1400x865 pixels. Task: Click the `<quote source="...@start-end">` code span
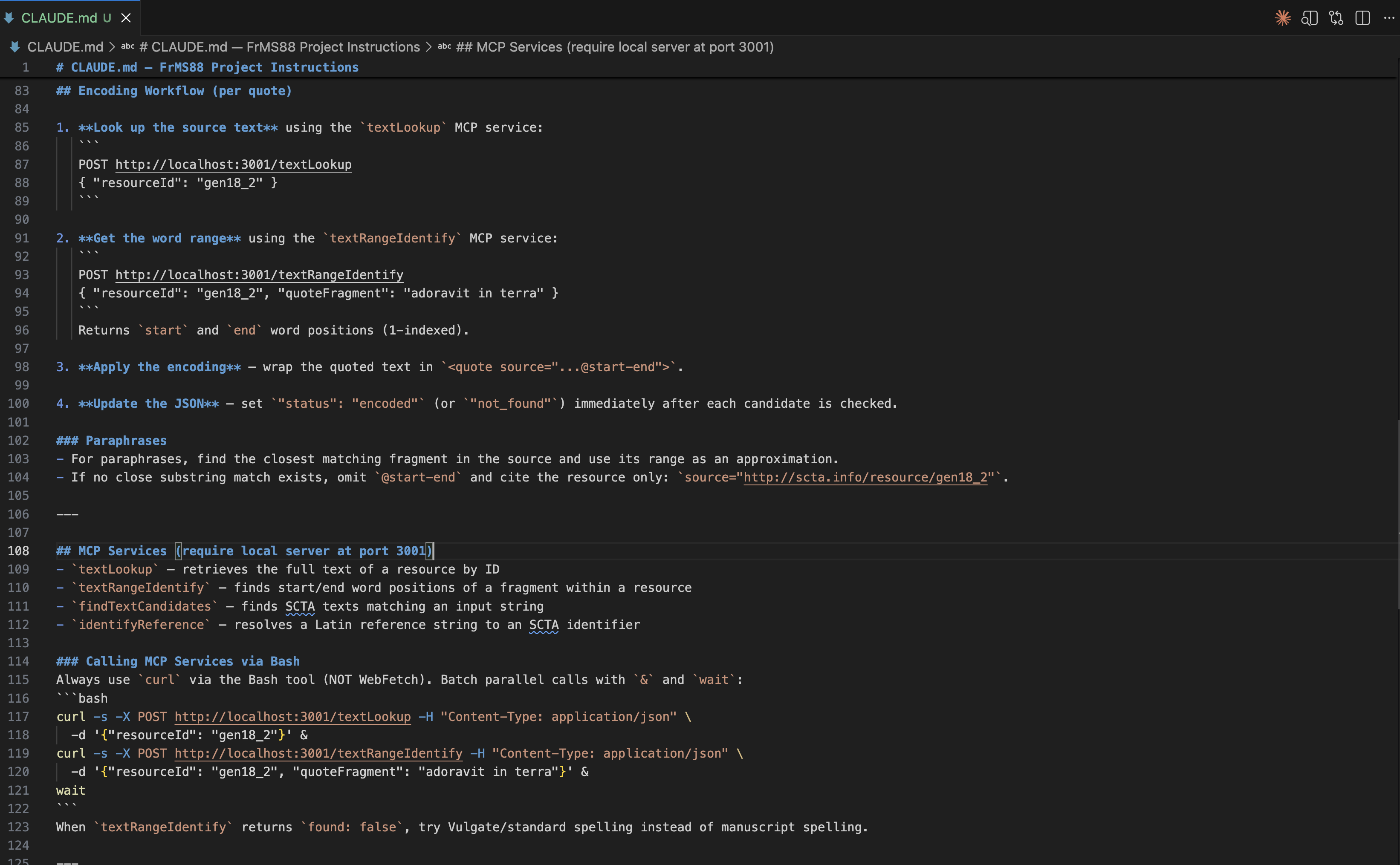558,367
